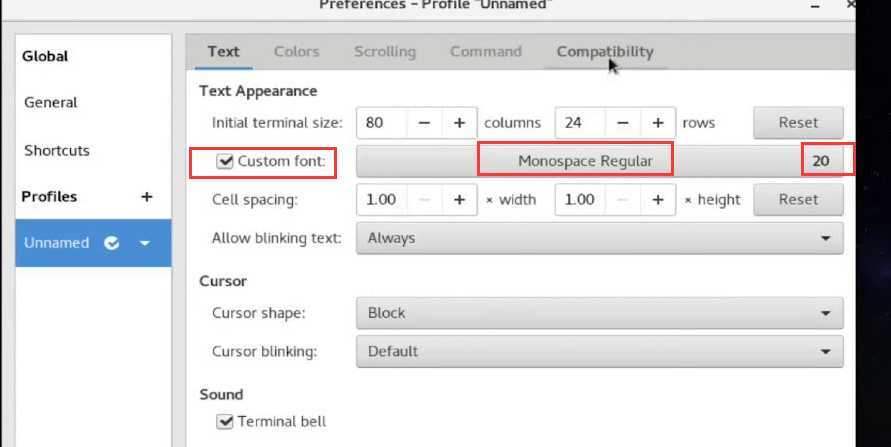891x447 pixels.
Task: Open the Allow blinking text dropdown
Action: click(599, 238)
